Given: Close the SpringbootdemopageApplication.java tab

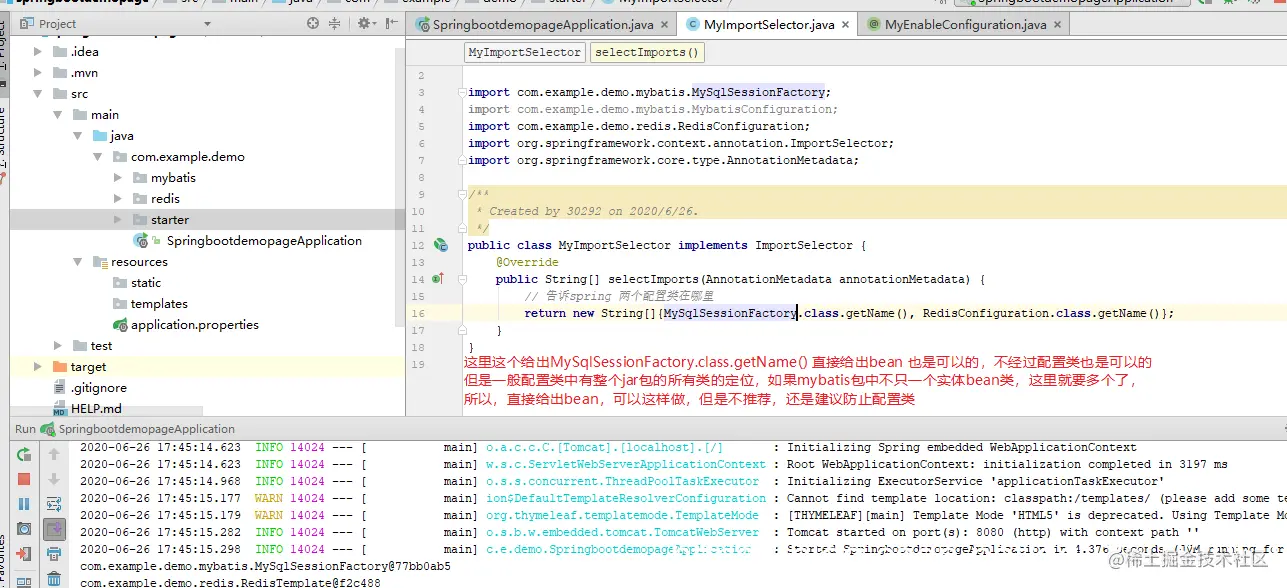Looking at the screenshot, I should tap(666, 24).
